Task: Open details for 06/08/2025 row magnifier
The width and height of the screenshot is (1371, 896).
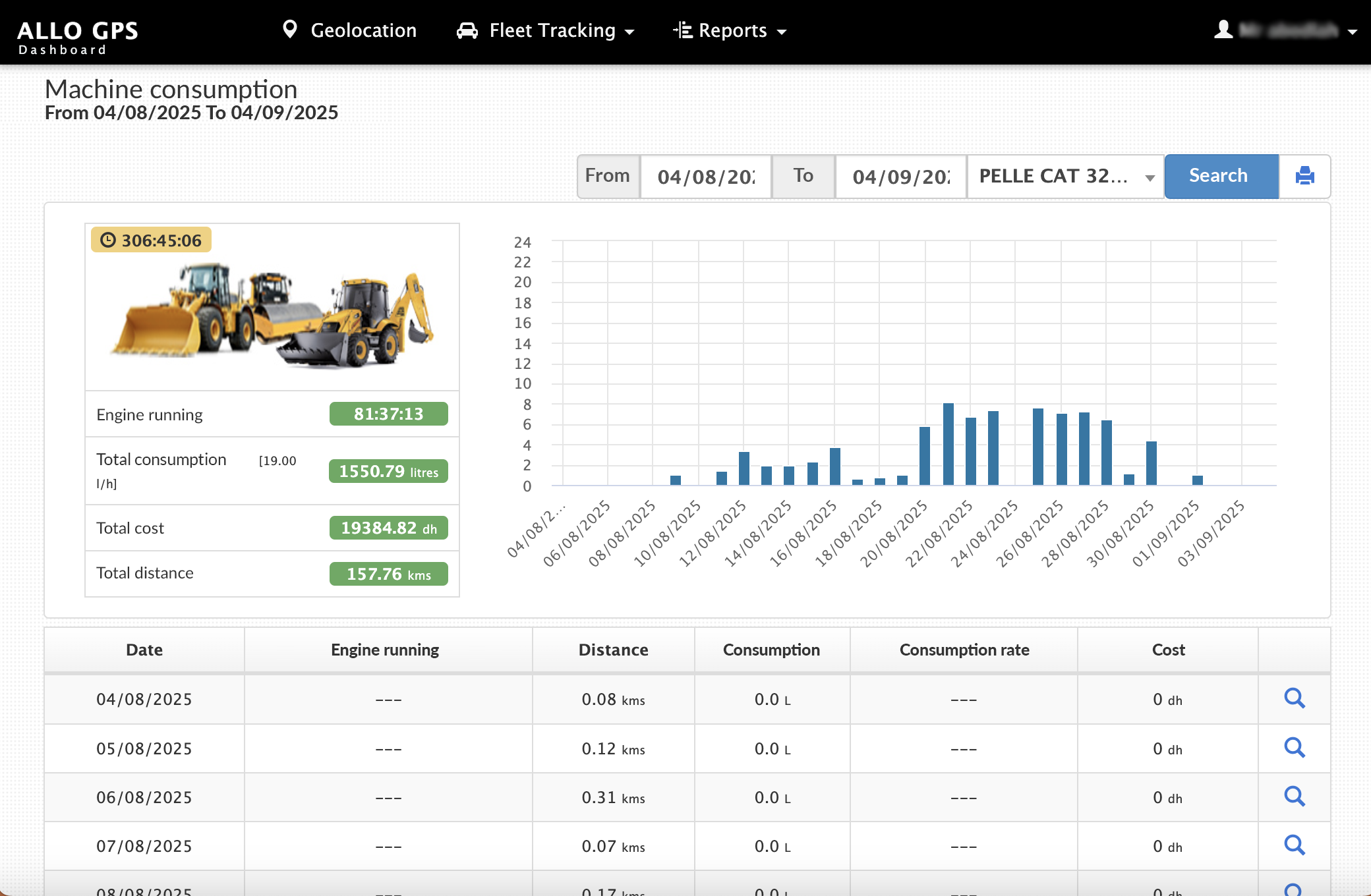Action: pos(1294,797)
